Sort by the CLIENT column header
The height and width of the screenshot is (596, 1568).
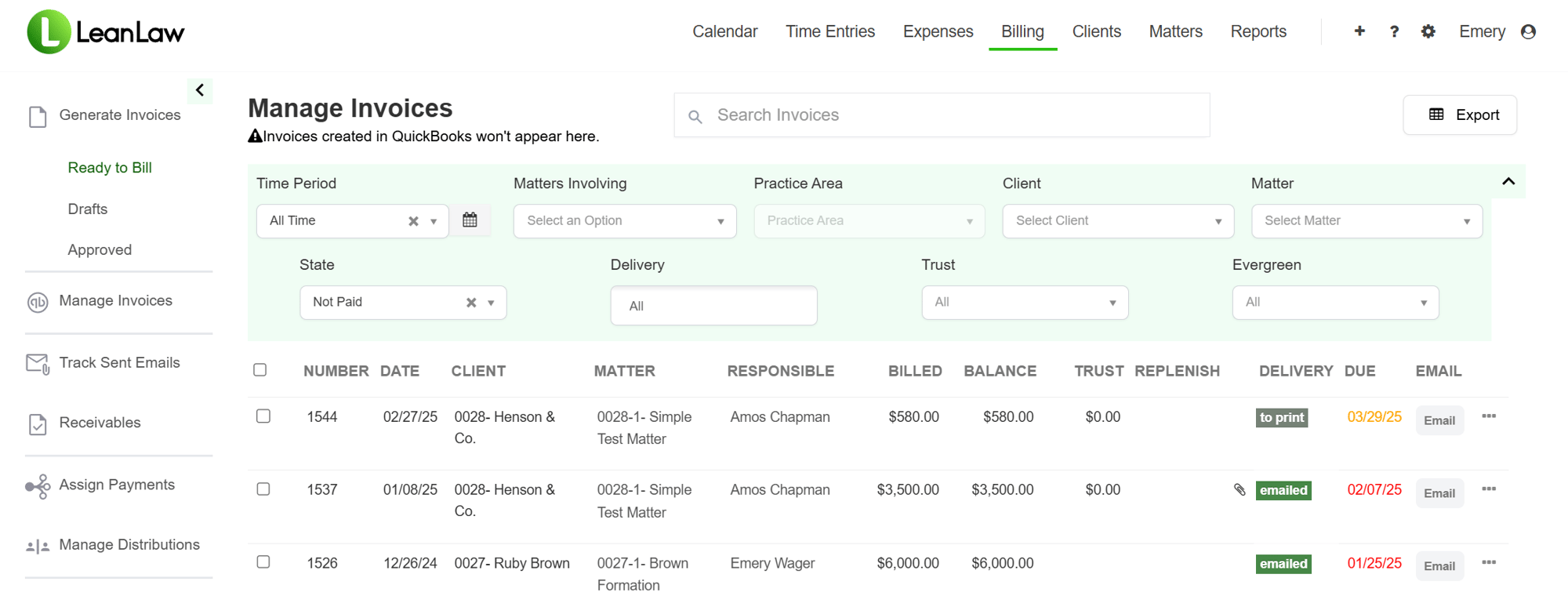pos(478,371)
